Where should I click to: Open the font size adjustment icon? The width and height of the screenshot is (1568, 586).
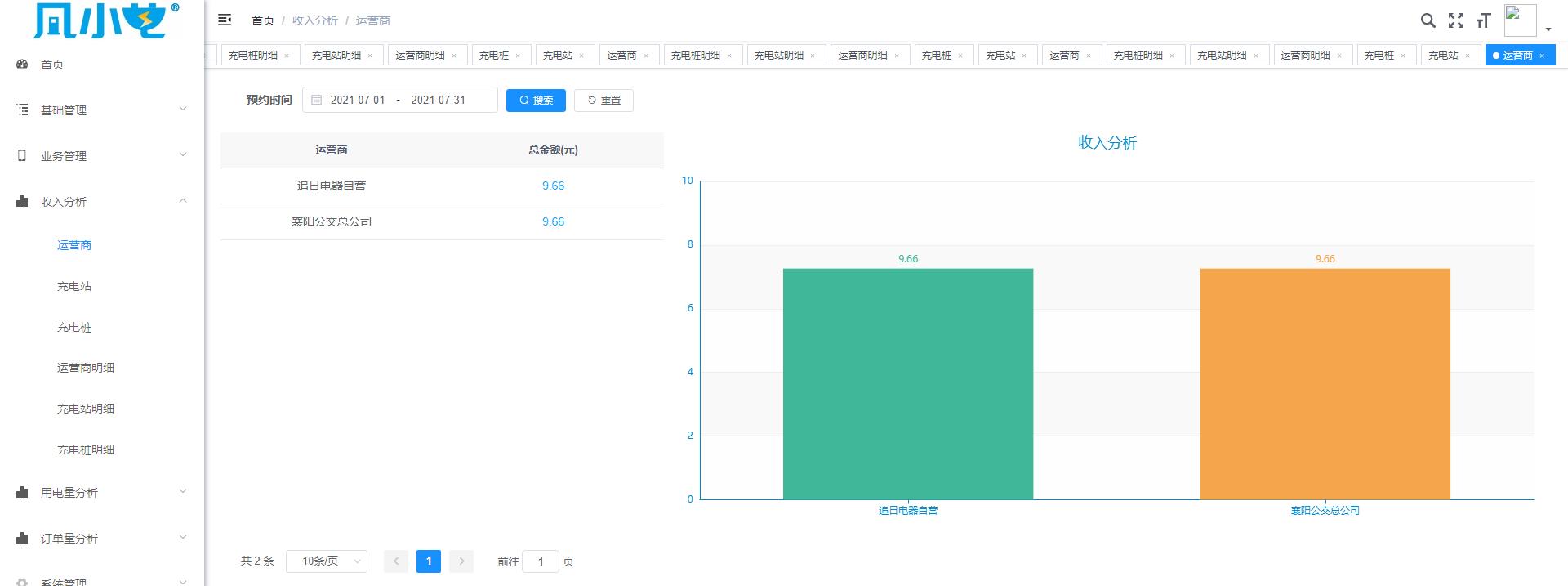pos(1483,20)
